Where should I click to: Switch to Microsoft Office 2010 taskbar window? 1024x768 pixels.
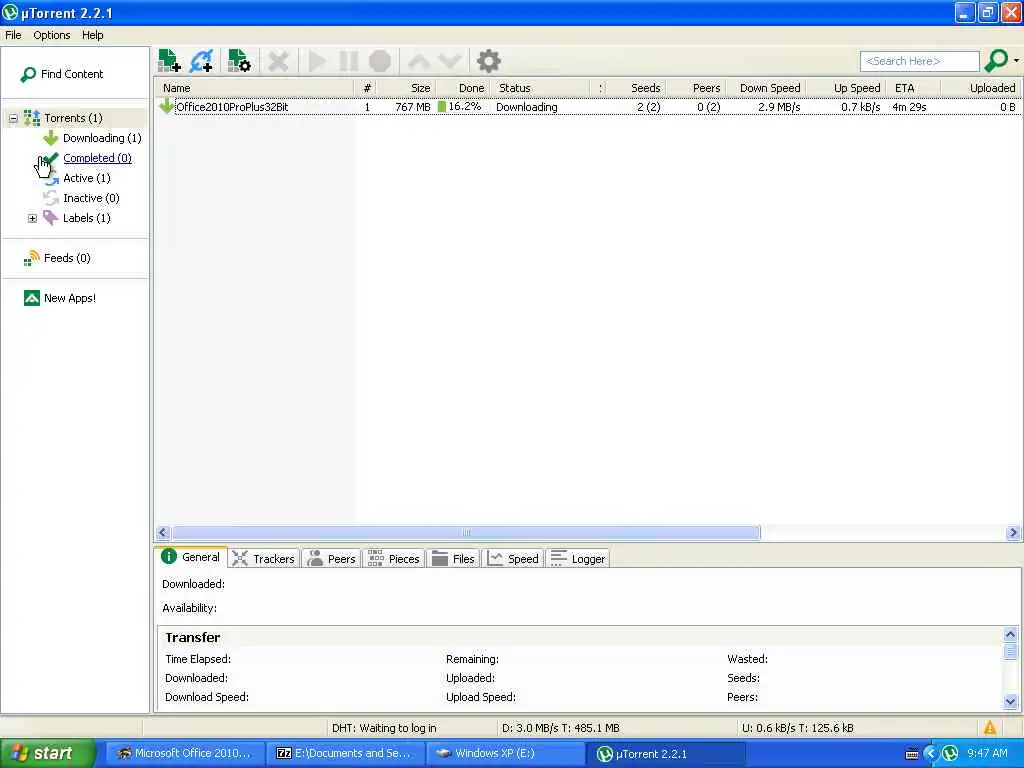185,754
